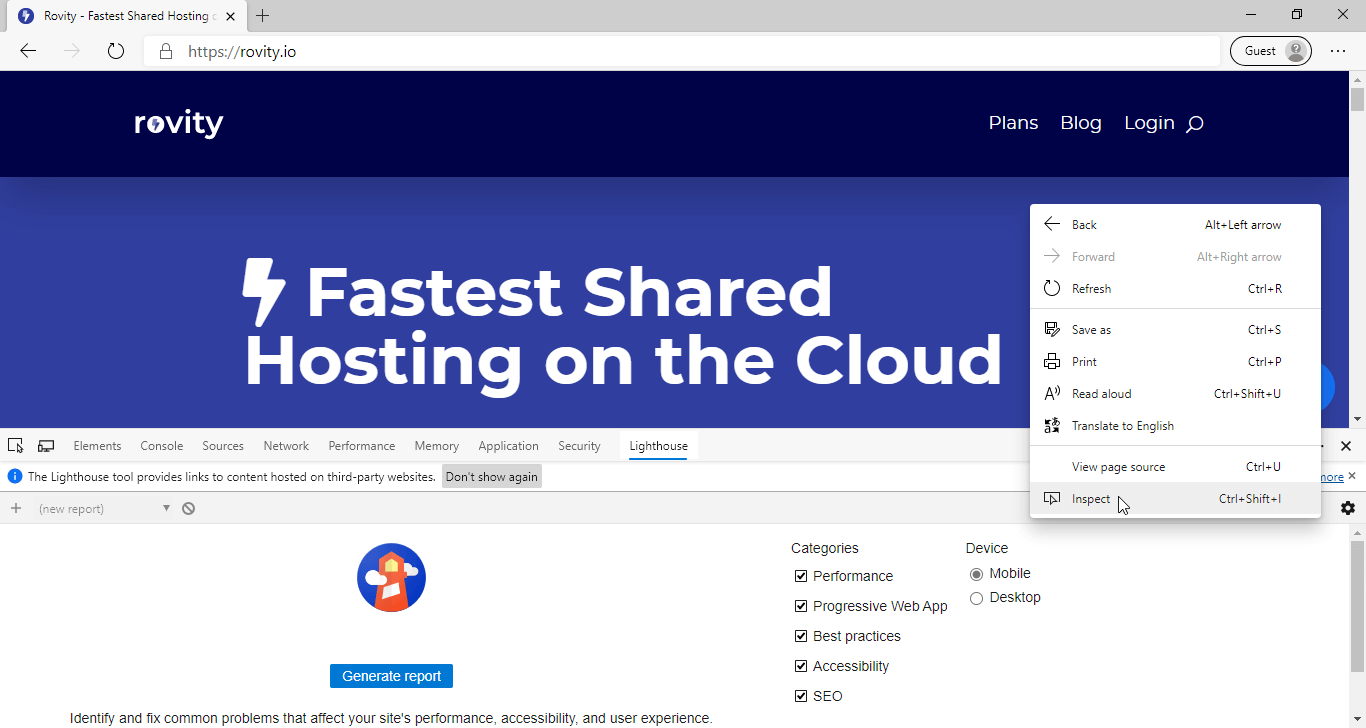
Task: Open the Plans page link
Action: pyautogui.click(x=1013, y=123)
